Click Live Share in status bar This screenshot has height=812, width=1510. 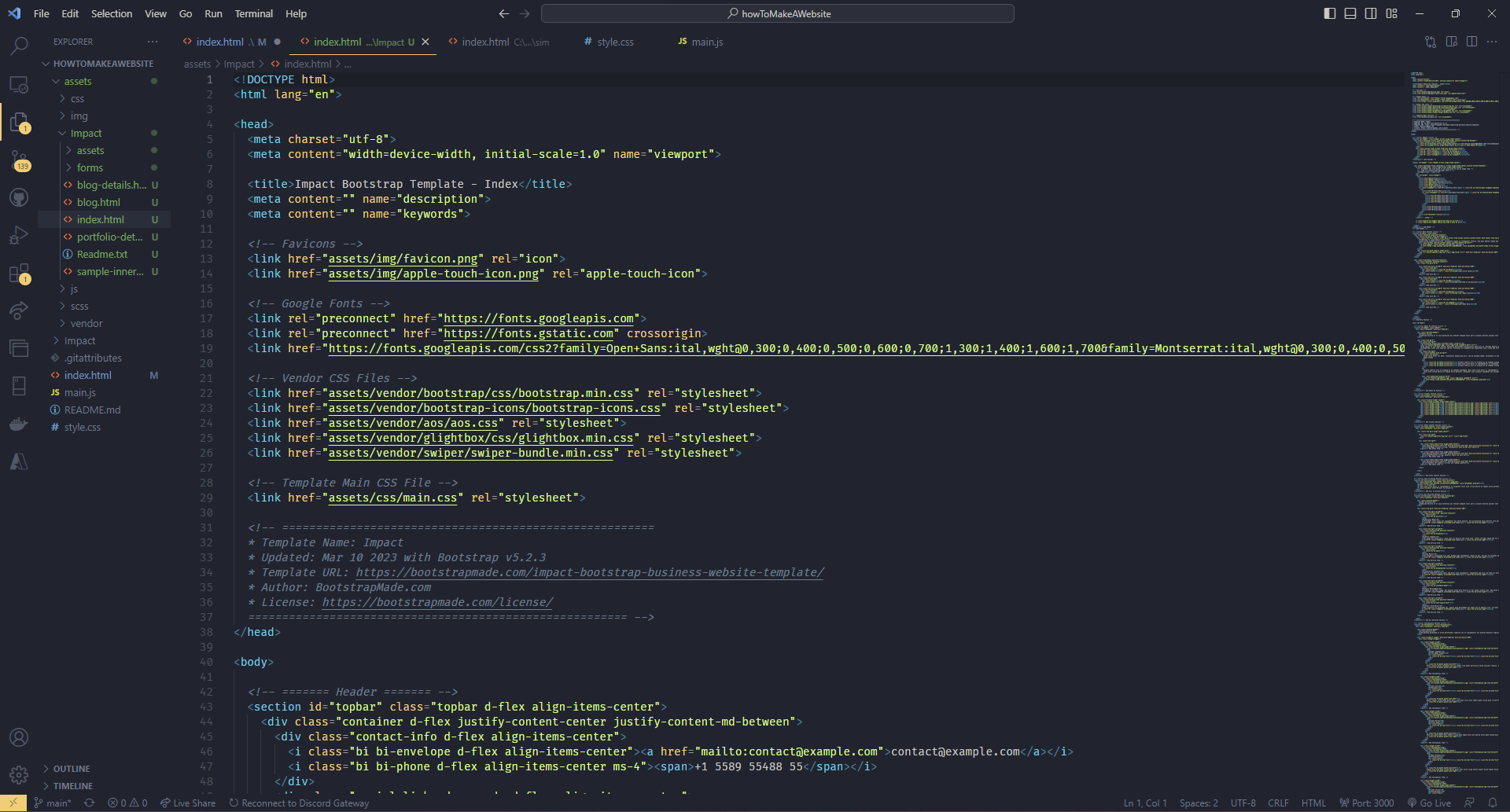pos(188,803)
